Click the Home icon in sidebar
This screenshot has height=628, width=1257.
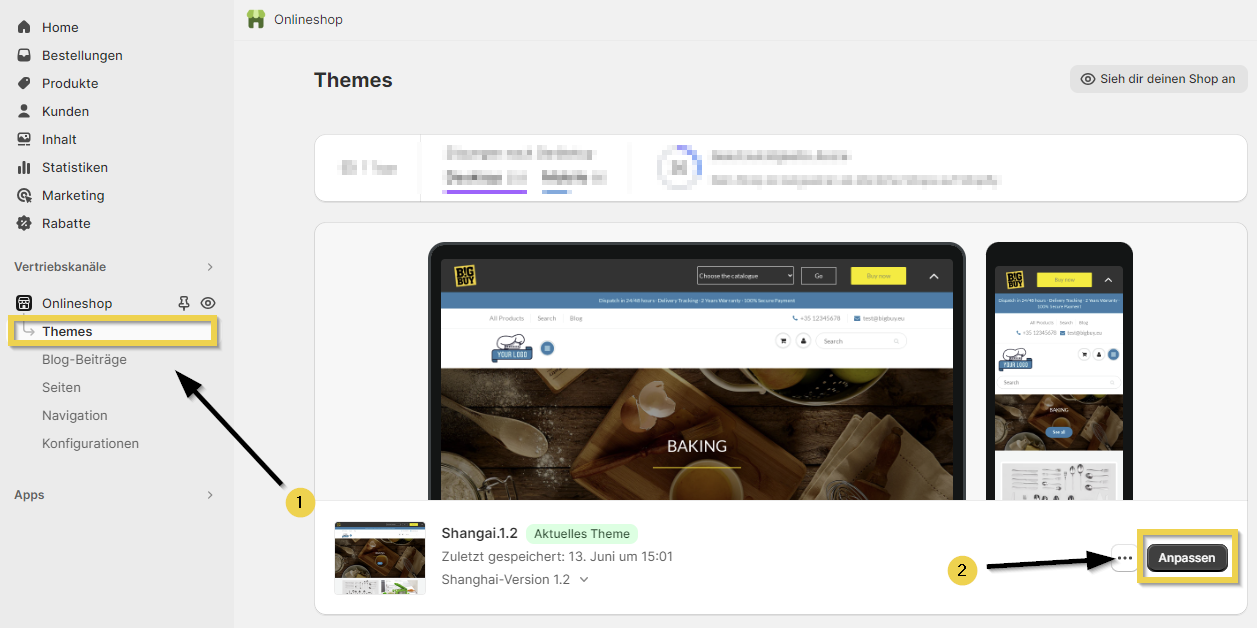click(x=24, y=27)
